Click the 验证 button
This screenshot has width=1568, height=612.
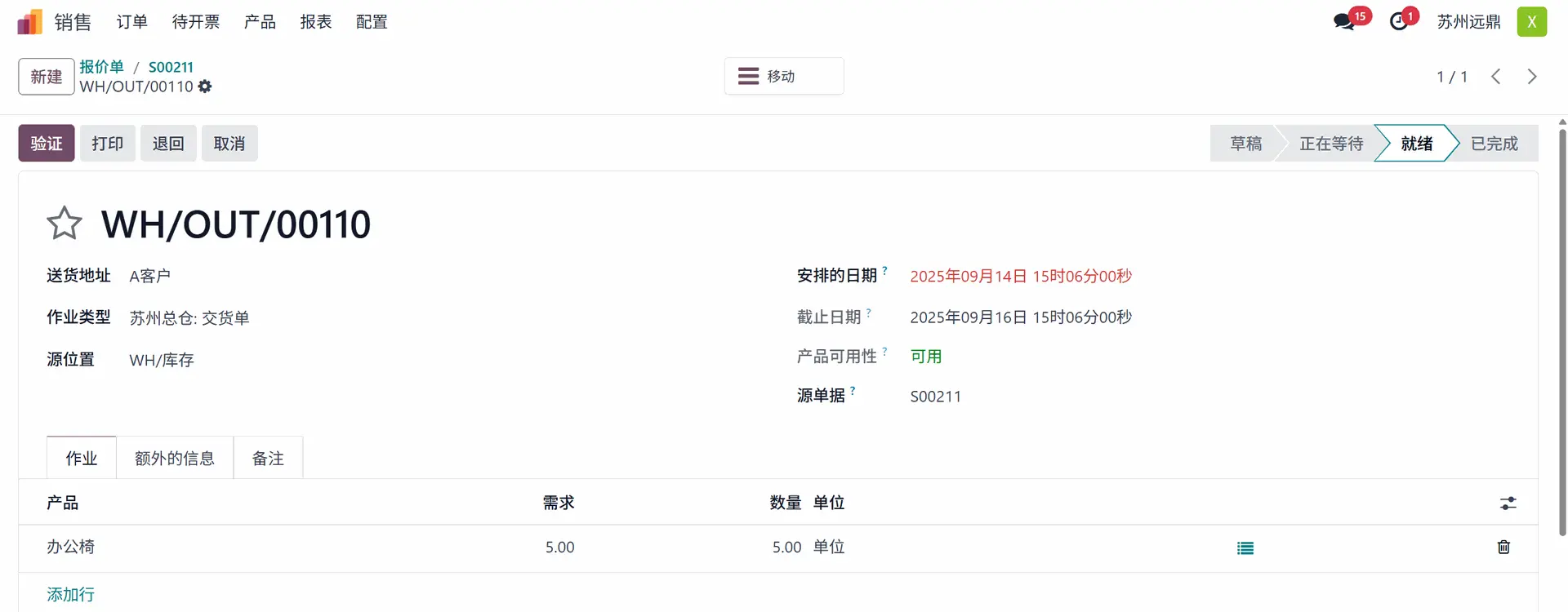[x=47, y=144]
